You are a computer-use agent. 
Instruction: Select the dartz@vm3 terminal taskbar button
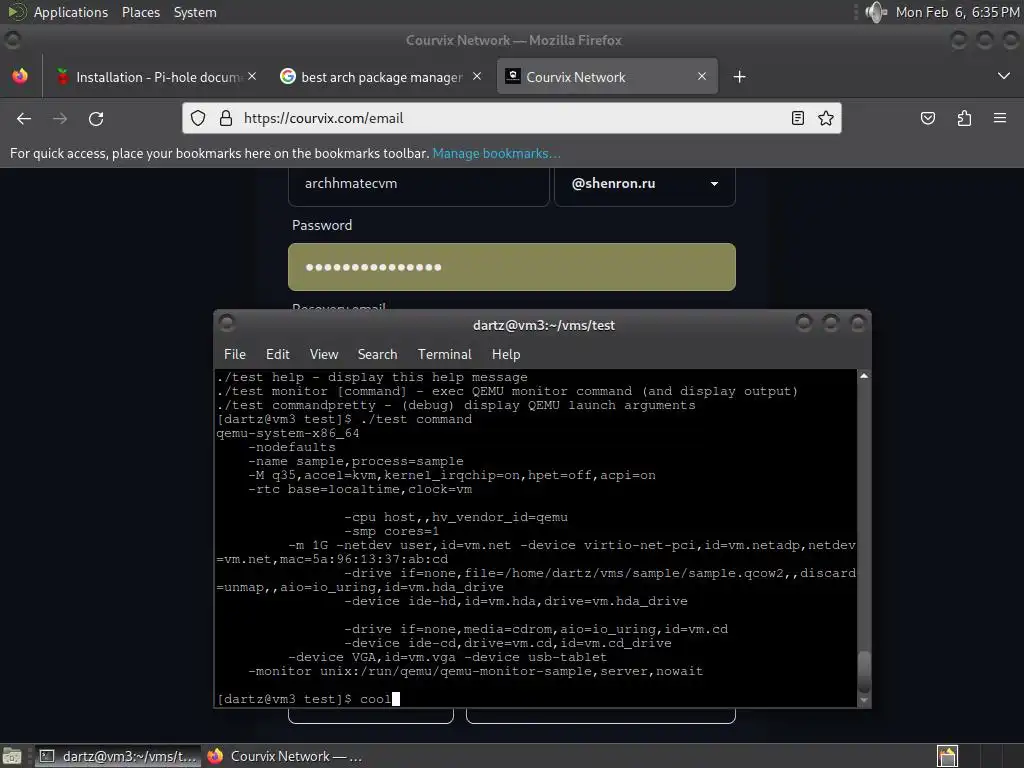pyautogui.click(x=118, y=756)
